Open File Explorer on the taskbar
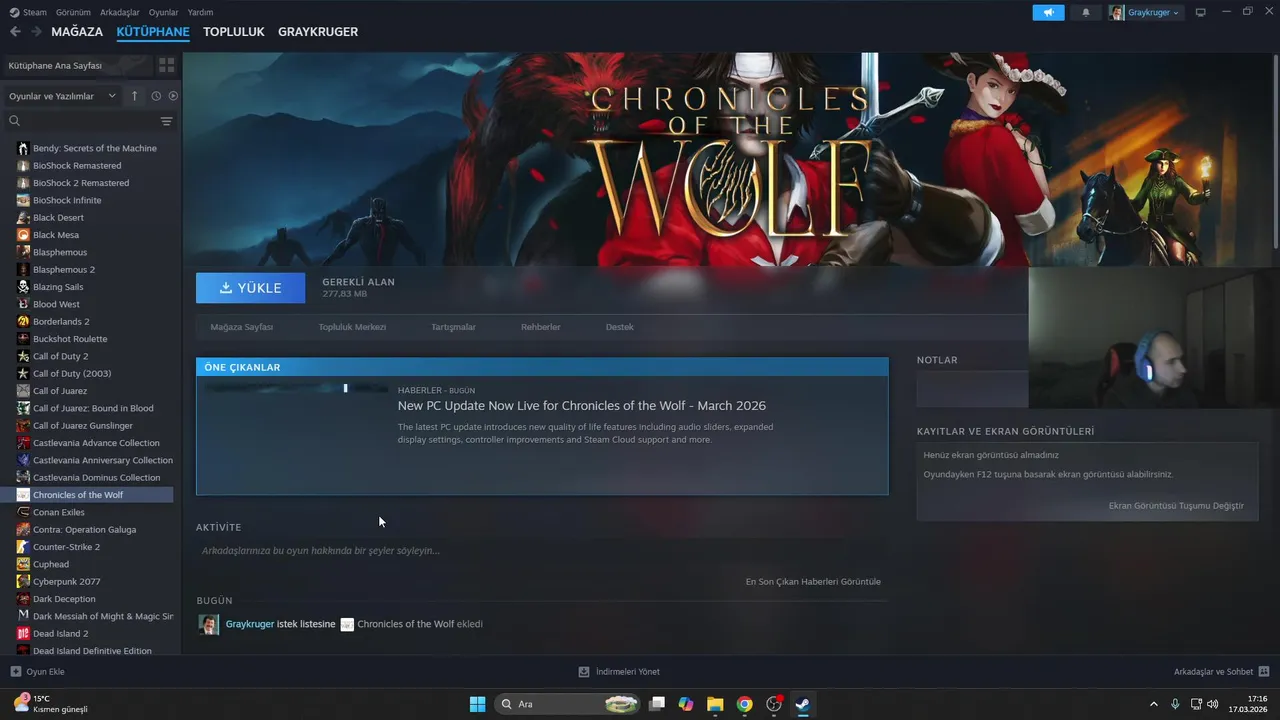Viewport: 1280px width, 720px height. tap(715, 704)
